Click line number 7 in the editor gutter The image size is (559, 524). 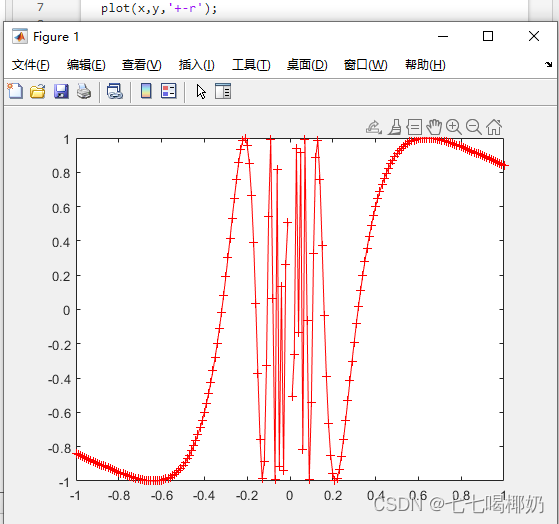[40, 7]
